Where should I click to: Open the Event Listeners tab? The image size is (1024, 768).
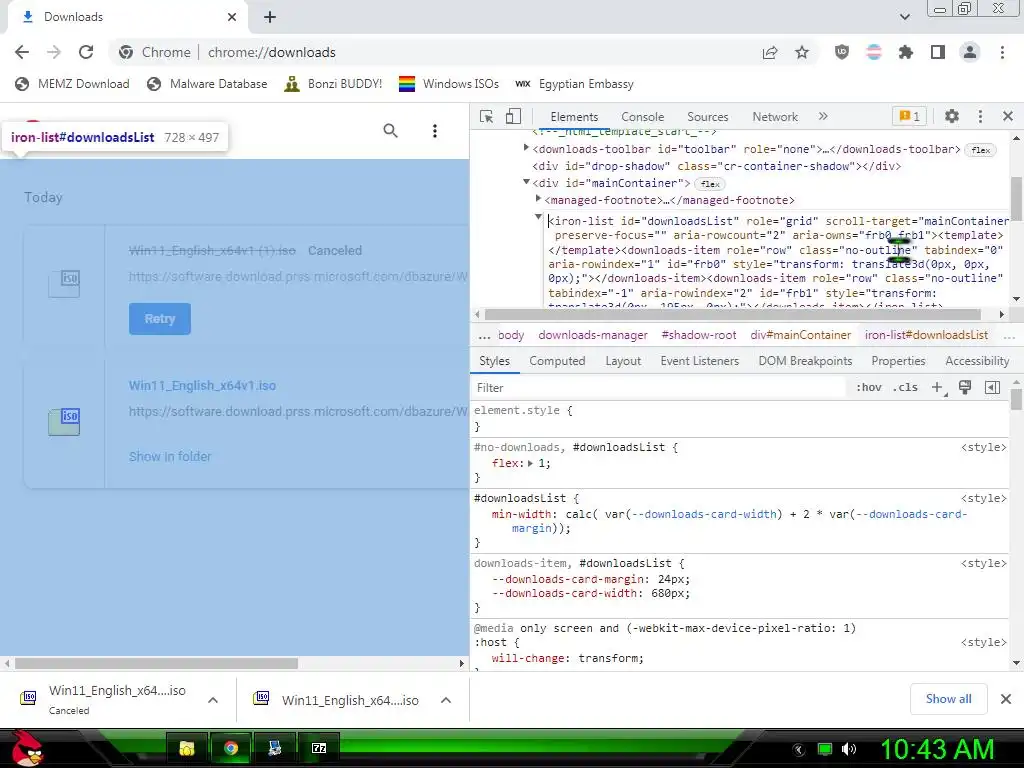coord(699,361)
